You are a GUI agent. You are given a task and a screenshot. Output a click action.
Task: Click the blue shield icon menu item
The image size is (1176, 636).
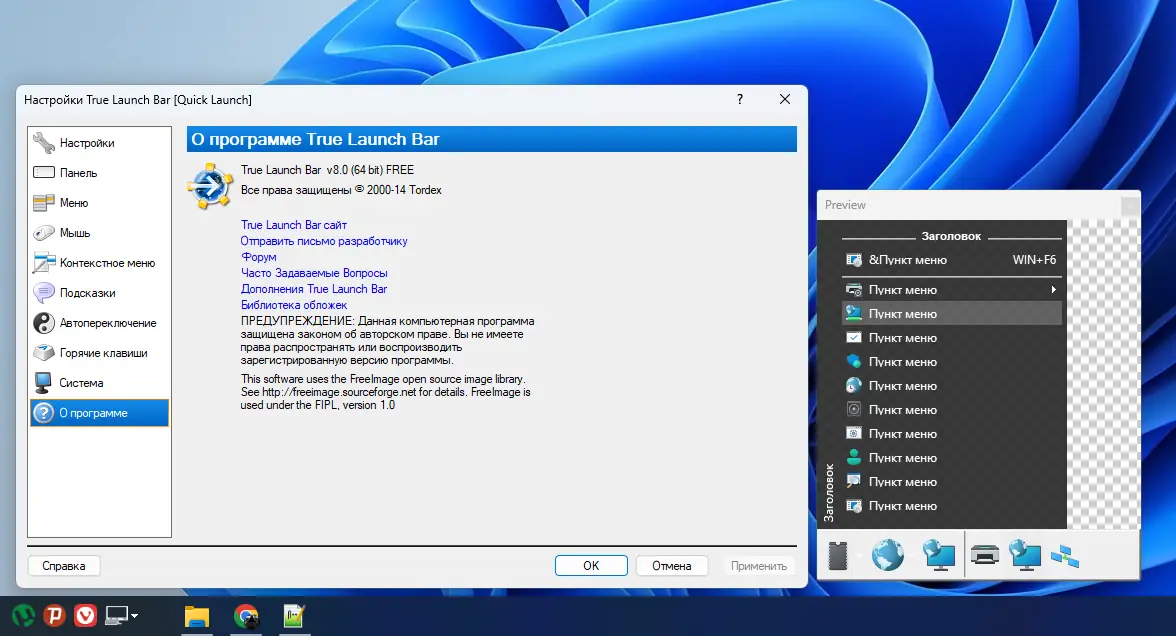pos(854,362)
